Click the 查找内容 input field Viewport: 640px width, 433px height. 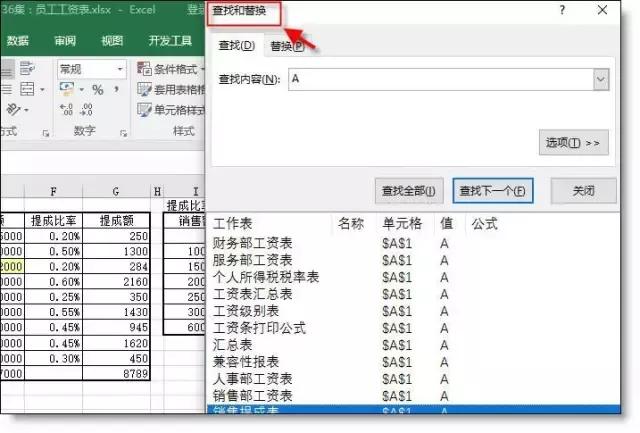(441, 79)
